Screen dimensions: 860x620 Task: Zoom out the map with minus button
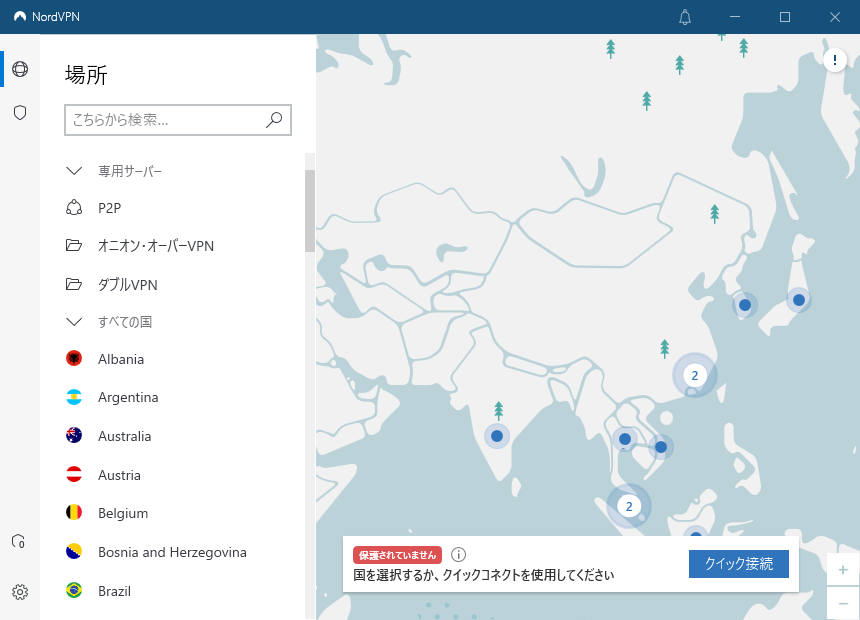[843, 603]
